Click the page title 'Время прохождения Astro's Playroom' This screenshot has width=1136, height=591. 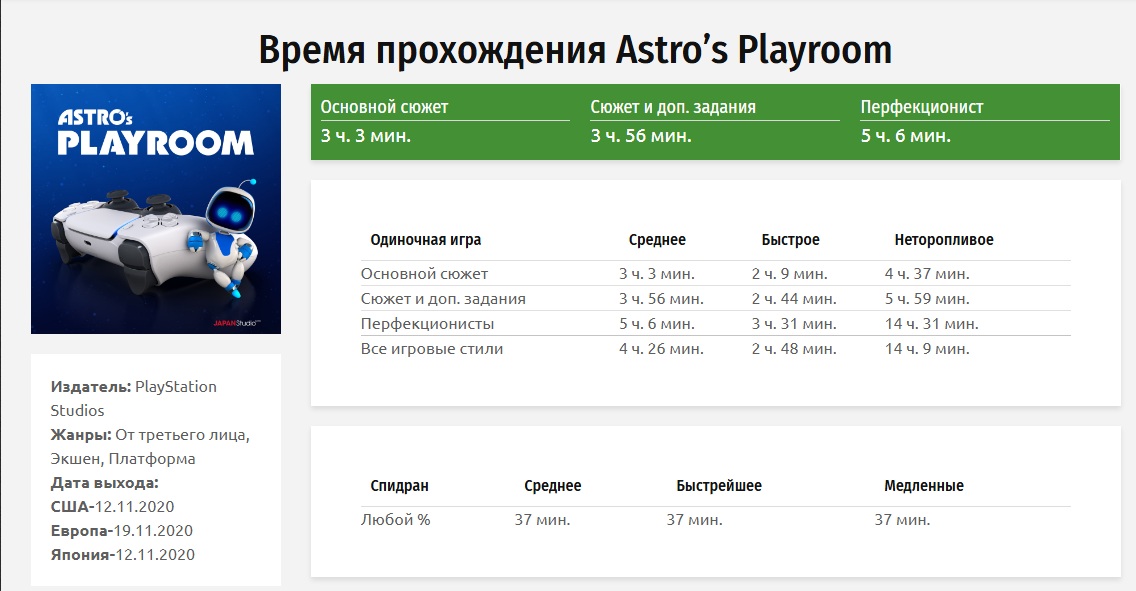575,50
